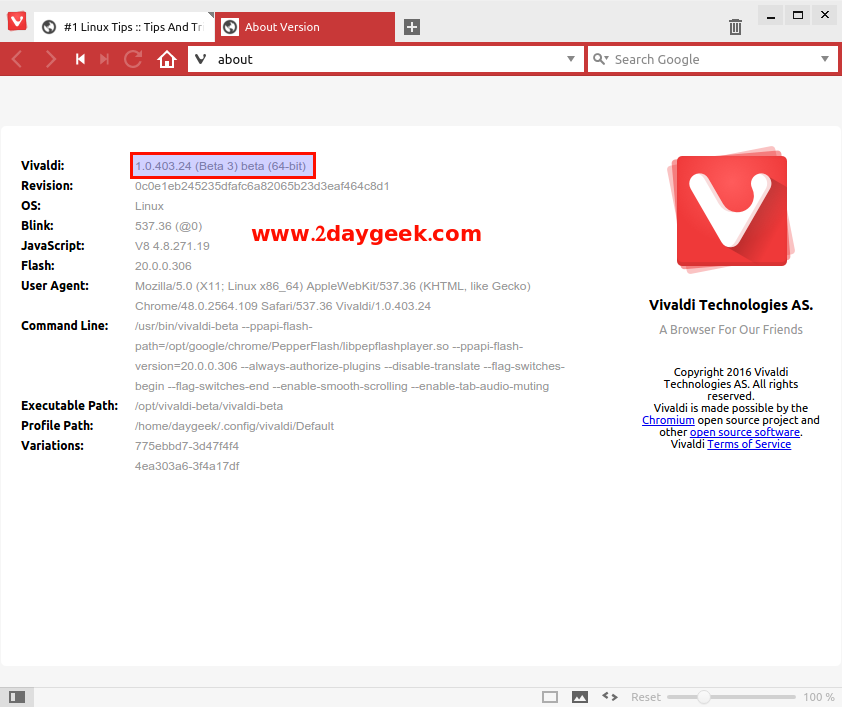Open the Terms of Service link
Viewport: 842px width, 707px height.
(748, 444)
